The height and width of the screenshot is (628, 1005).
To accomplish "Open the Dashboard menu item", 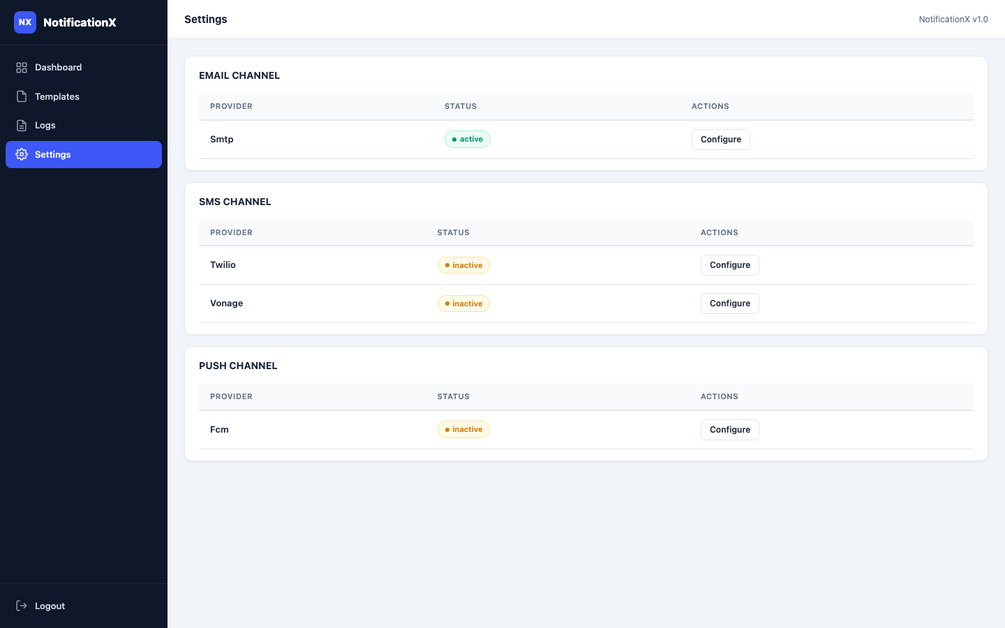I will click(83, 67).
